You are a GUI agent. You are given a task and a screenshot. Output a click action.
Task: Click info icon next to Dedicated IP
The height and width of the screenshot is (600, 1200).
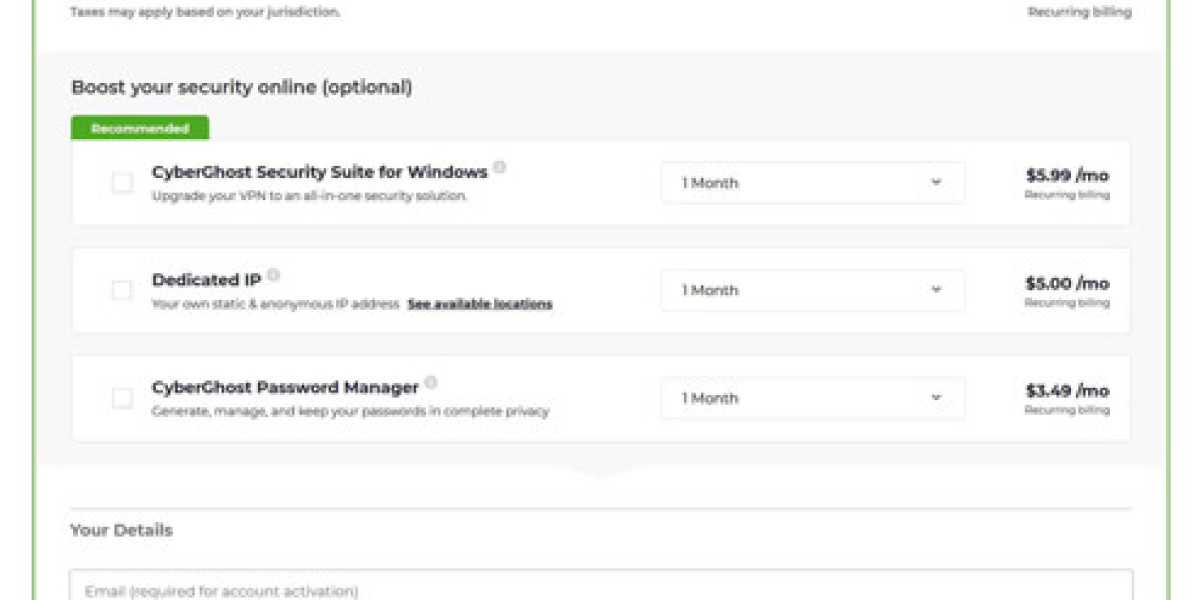coord(273,275)
